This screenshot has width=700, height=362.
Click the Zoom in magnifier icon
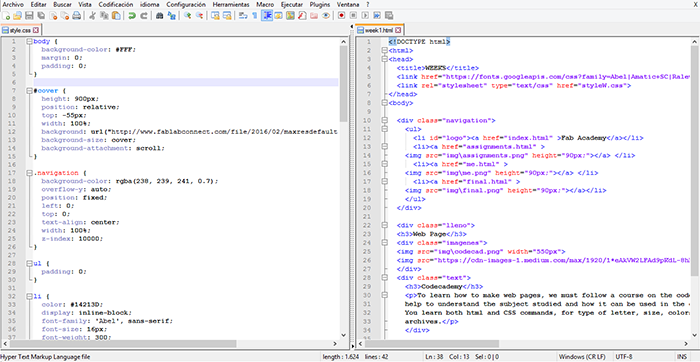pyautogui.click(x=188, y=16)
